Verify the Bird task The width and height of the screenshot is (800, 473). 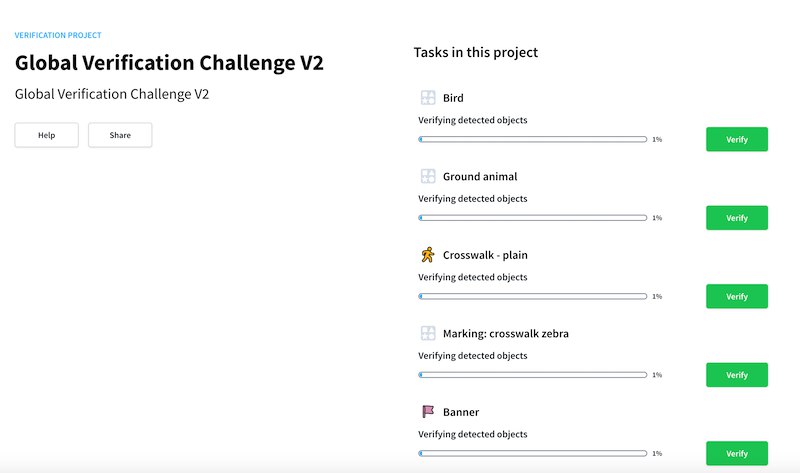737,139
